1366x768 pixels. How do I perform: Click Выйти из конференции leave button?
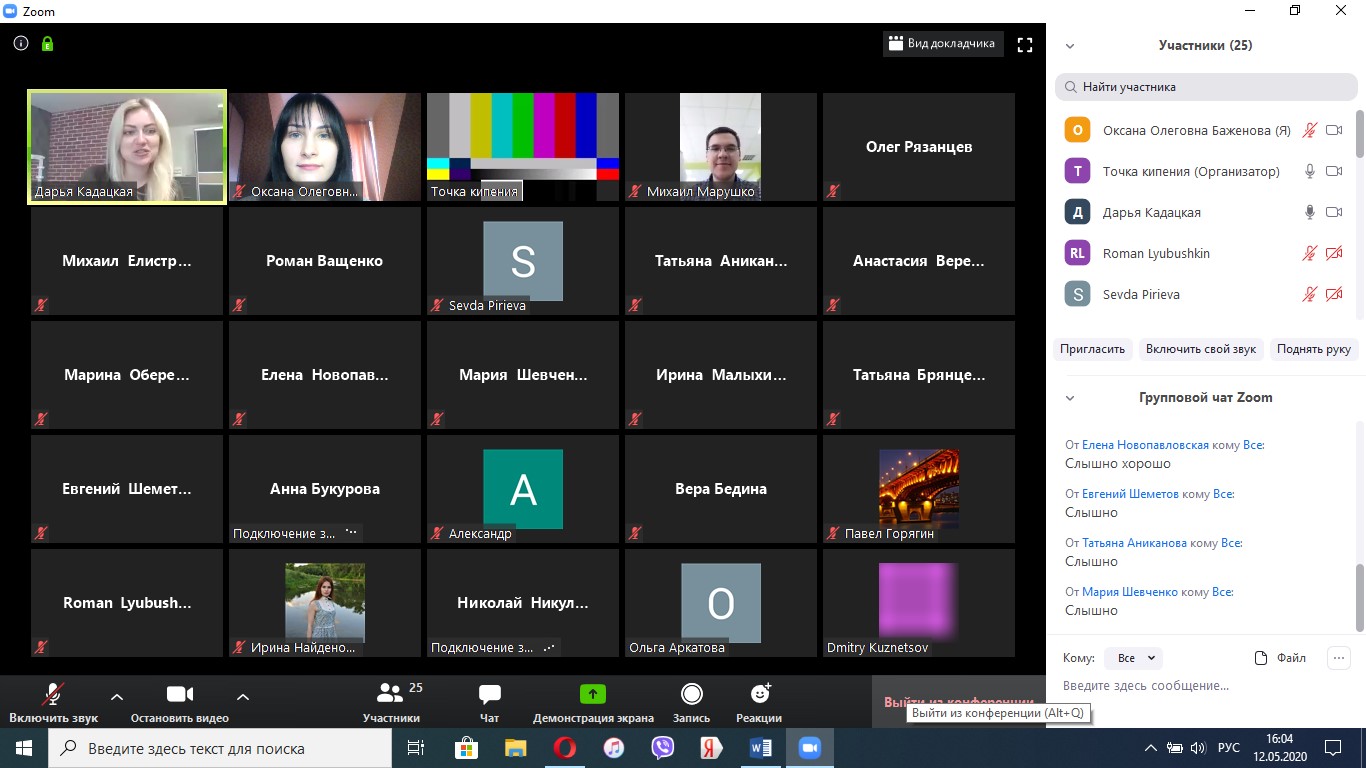click(958, 702)
